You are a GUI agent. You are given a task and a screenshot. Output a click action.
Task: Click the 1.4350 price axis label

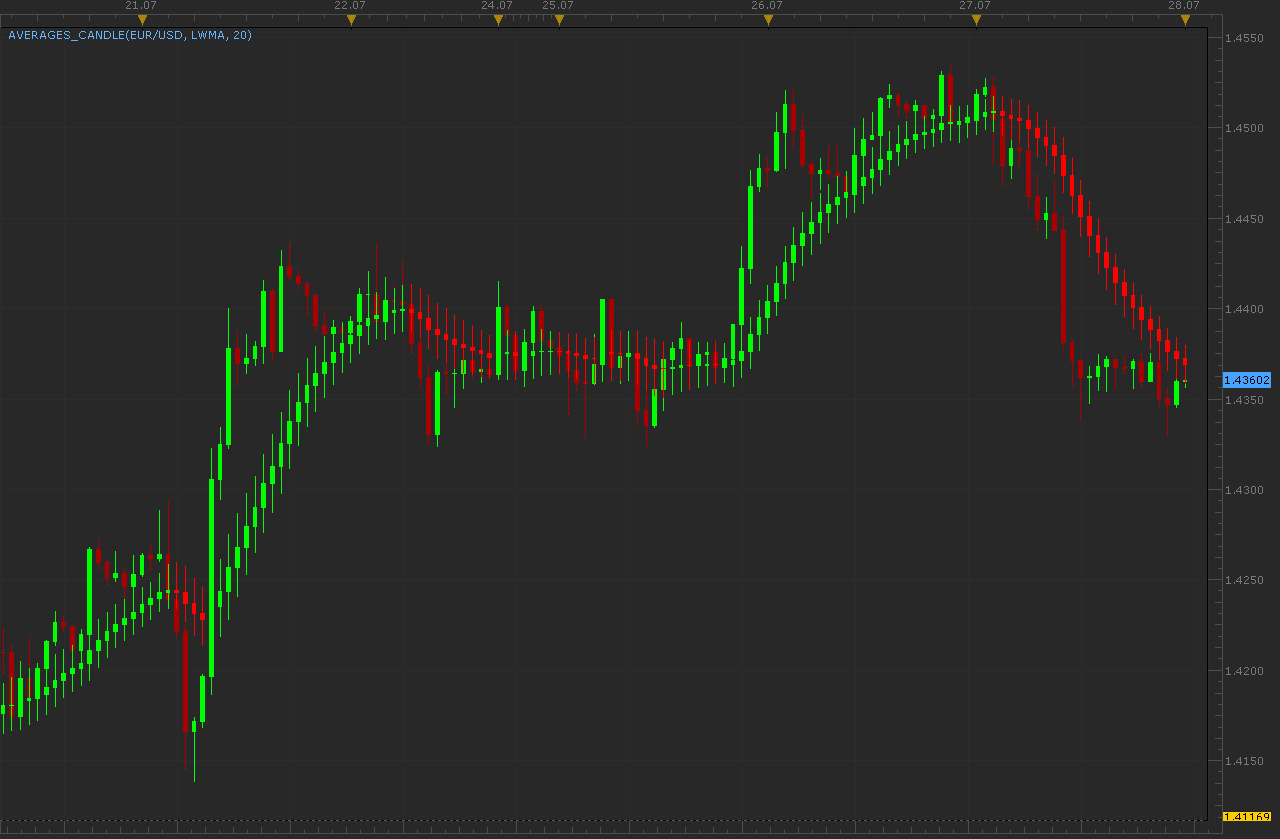1245,400
